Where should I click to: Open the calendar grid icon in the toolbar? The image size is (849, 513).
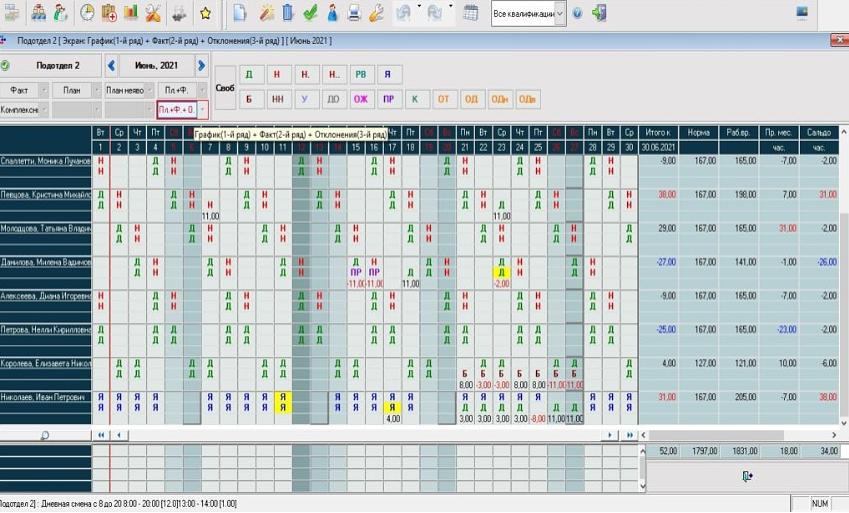click(x=470, y=13)
